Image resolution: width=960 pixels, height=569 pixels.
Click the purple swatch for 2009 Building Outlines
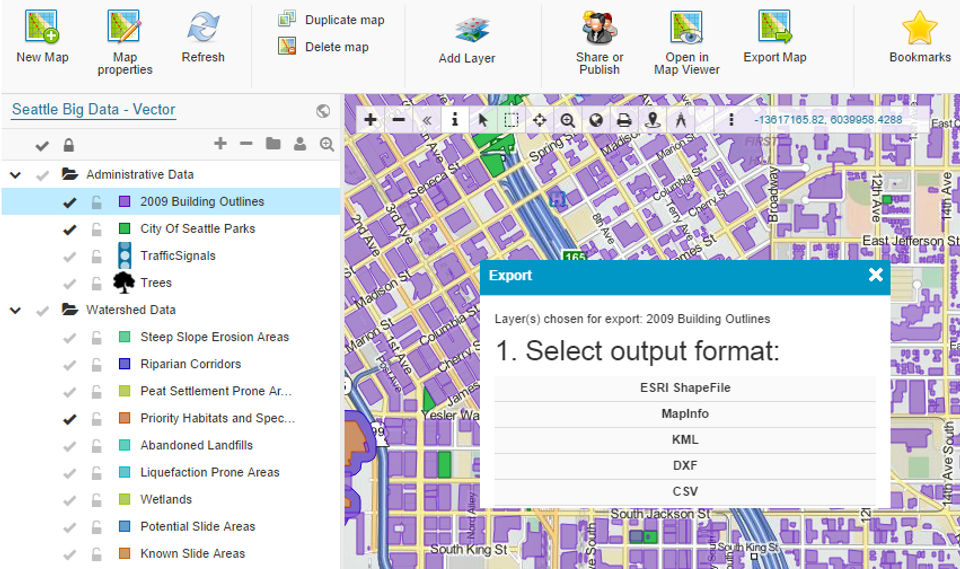[x=124, y=202]
